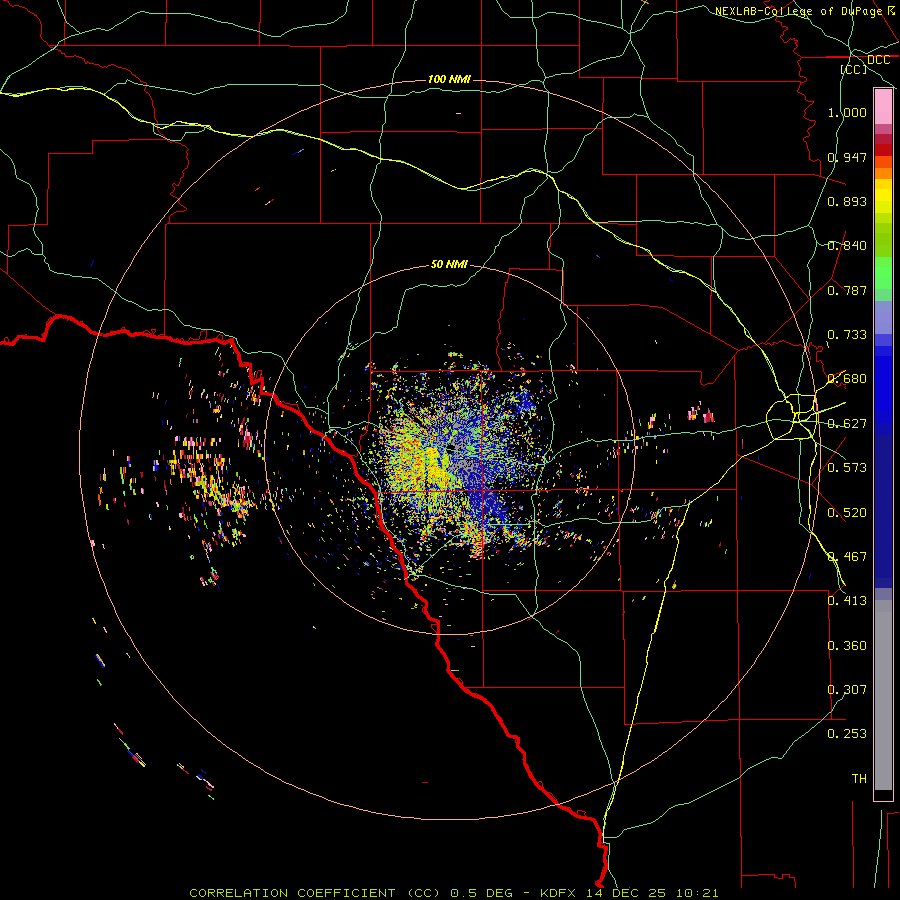900x900 pixels.
Task: Click the 0.360 scale value
Action: click(847, 646)
